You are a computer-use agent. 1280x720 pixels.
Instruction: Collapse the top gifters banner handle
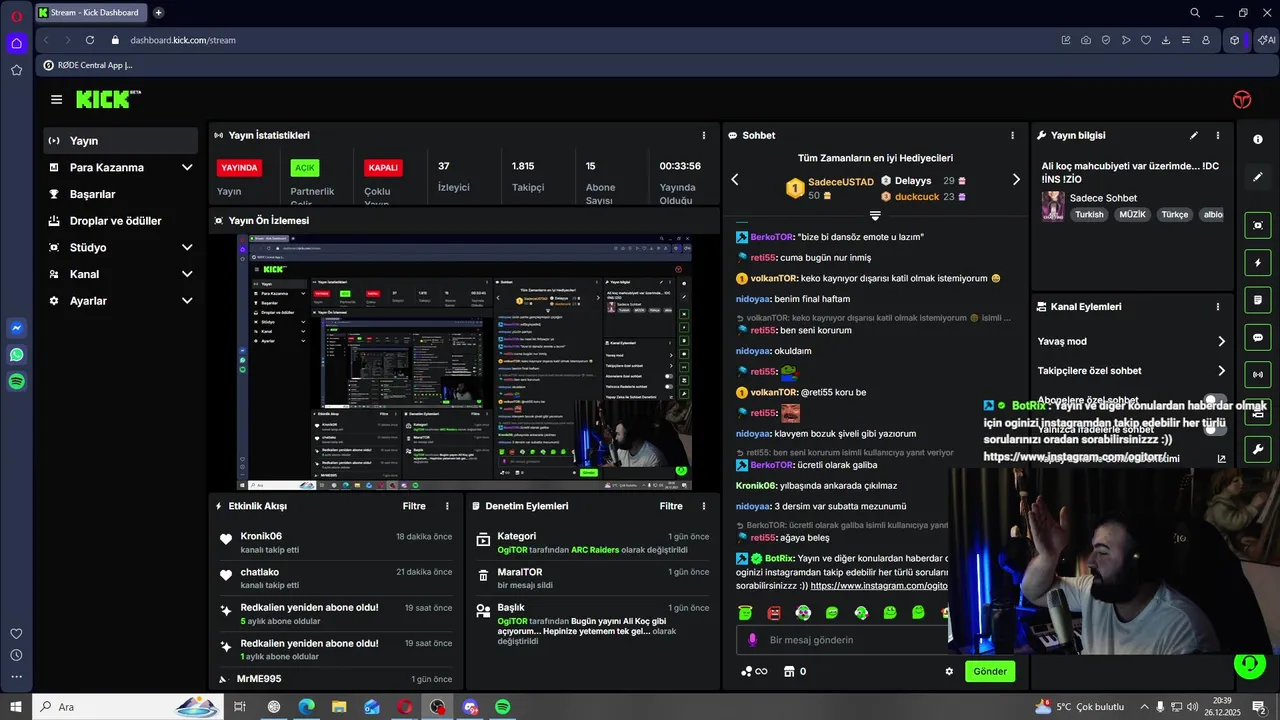pyautogui.click(x=875, y=216)
